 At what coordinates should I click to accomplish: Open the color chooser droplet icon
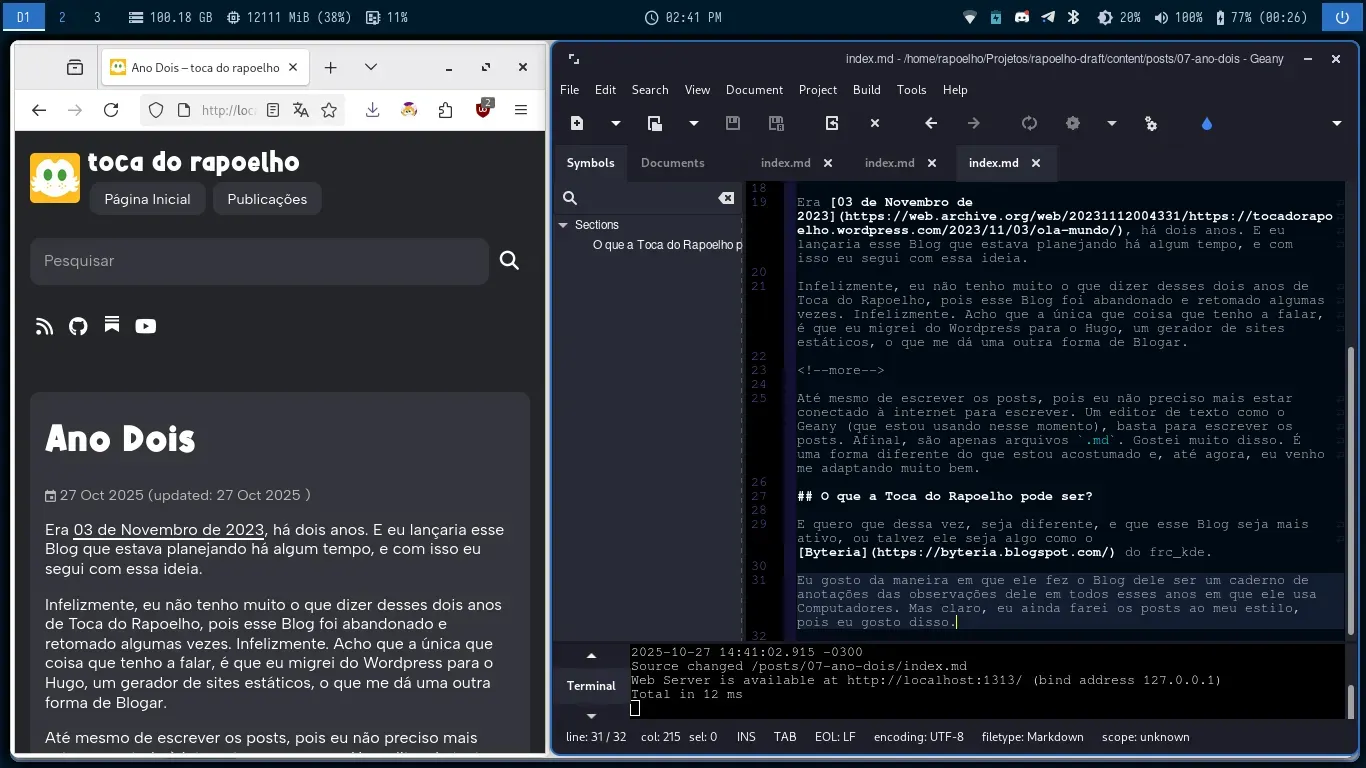click(1206, 123)
